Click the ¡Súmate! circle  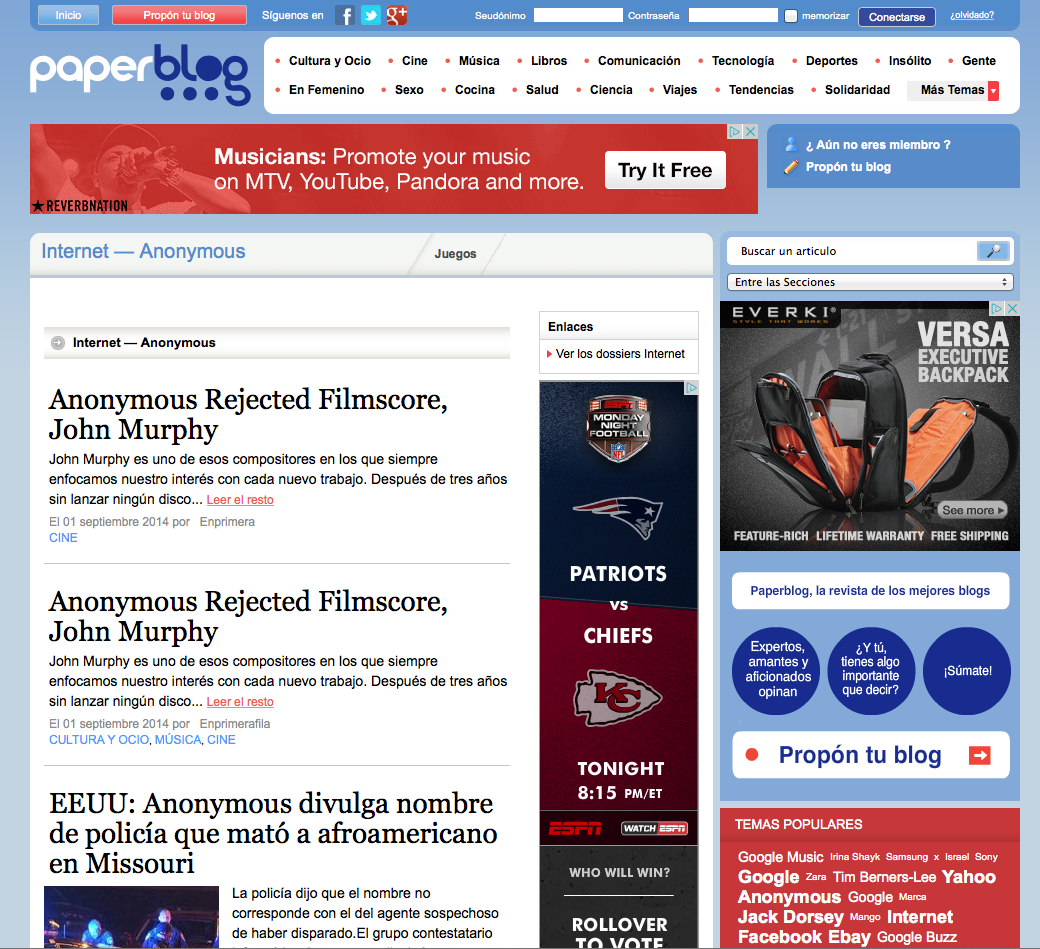(967, 671)
